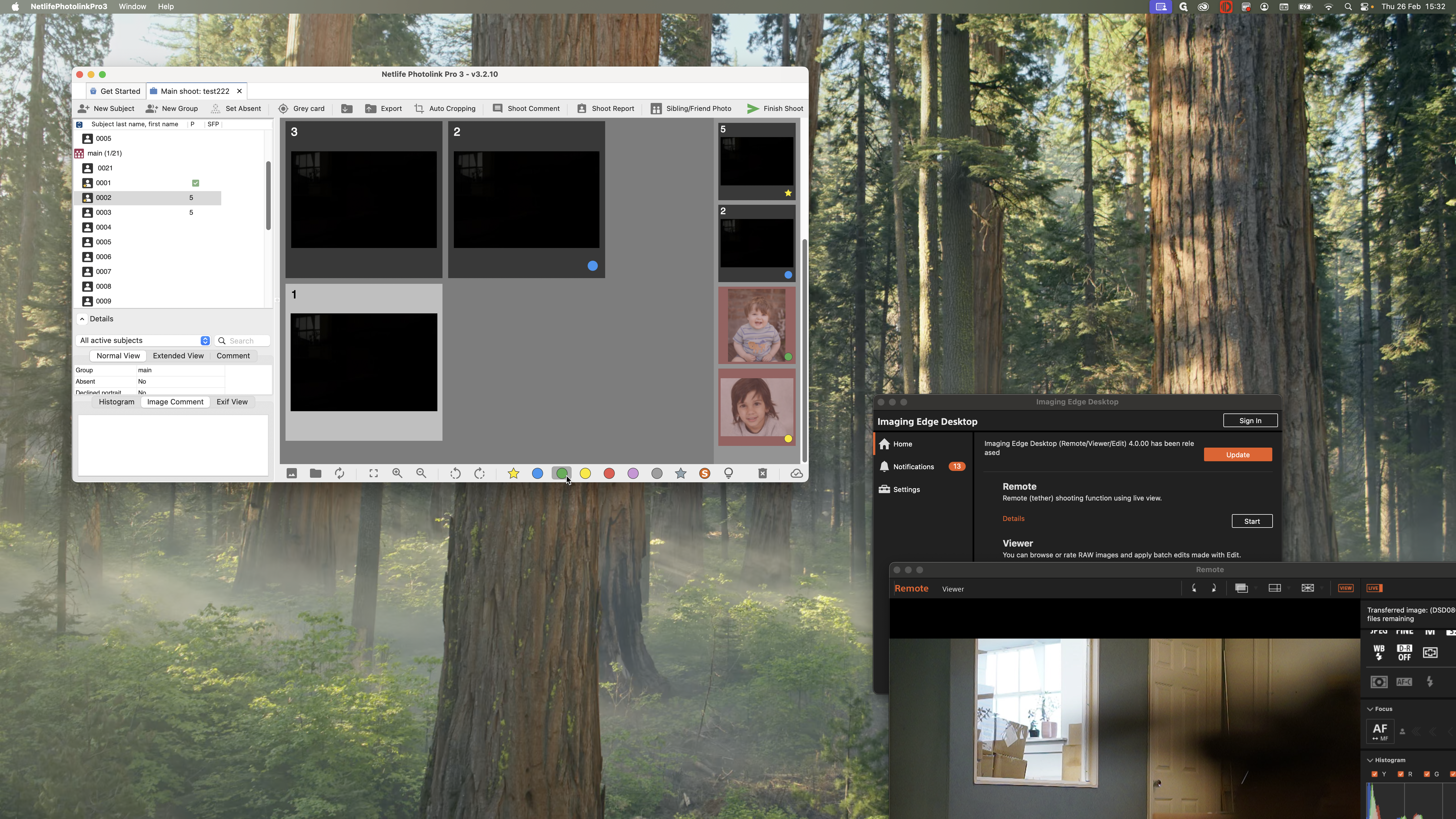This screenshot has width=1456, height=819.
Task: Click the lightbulb icon in the bottom toolbar
Action: [x=729, y=474]
